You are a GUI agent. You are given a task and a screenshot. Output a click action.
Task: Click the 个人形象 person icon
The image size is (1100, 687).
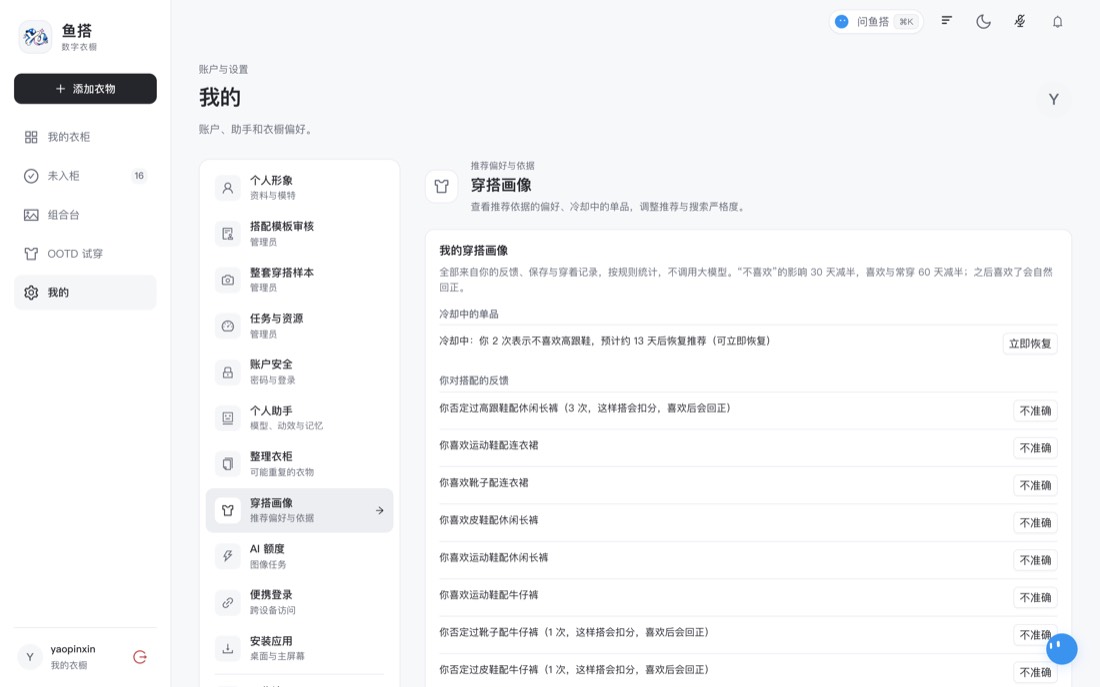[227, 188]
